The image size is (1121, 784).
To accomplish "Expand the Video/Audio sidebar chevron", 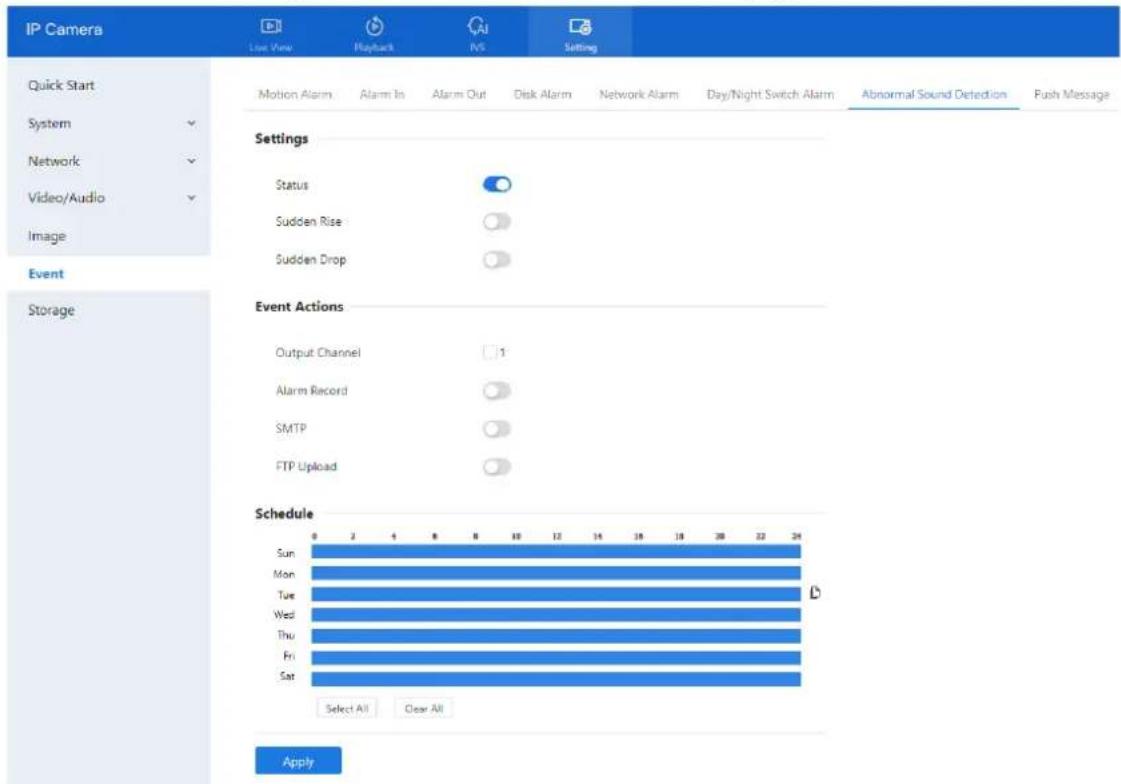I will [x=191, y=198].
